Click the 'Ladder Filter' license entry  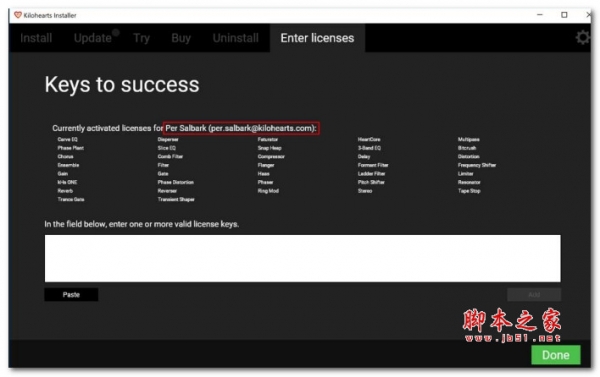click(372, 174)
